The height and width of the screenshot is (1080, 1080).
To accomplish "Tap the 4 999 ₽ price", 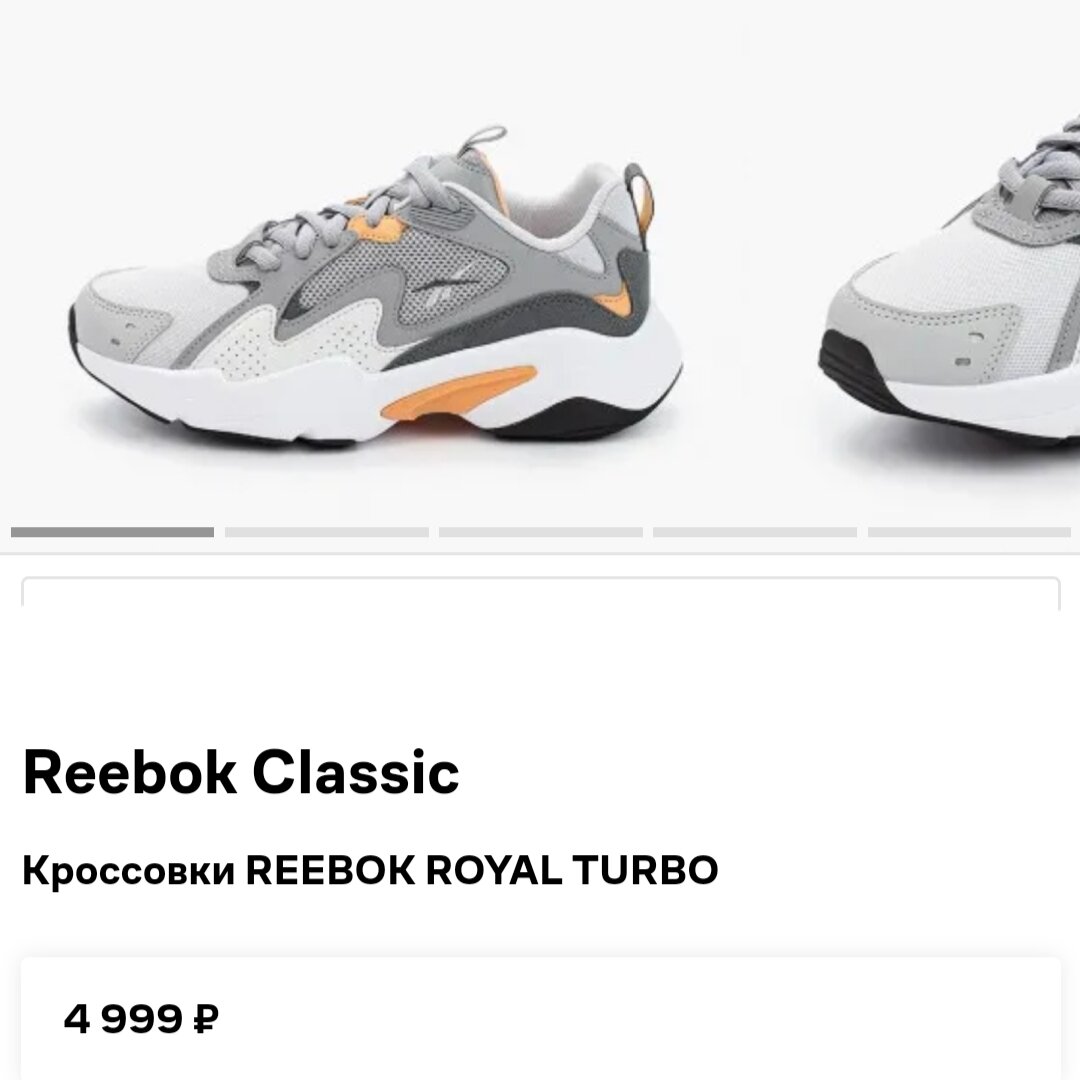I will point(141,1018).
